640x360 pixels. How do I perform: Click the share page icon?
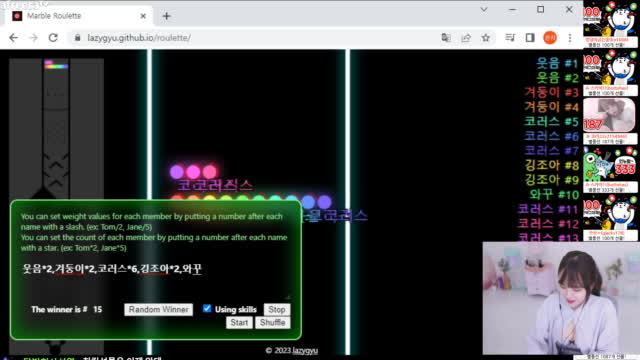click(466, 38)
